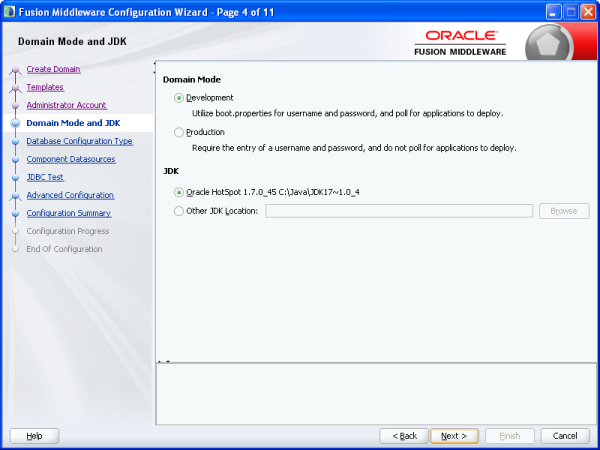Screen dimensions: 600x450
Task: Select the Development domain mode
Action: (x=179, y=98)
